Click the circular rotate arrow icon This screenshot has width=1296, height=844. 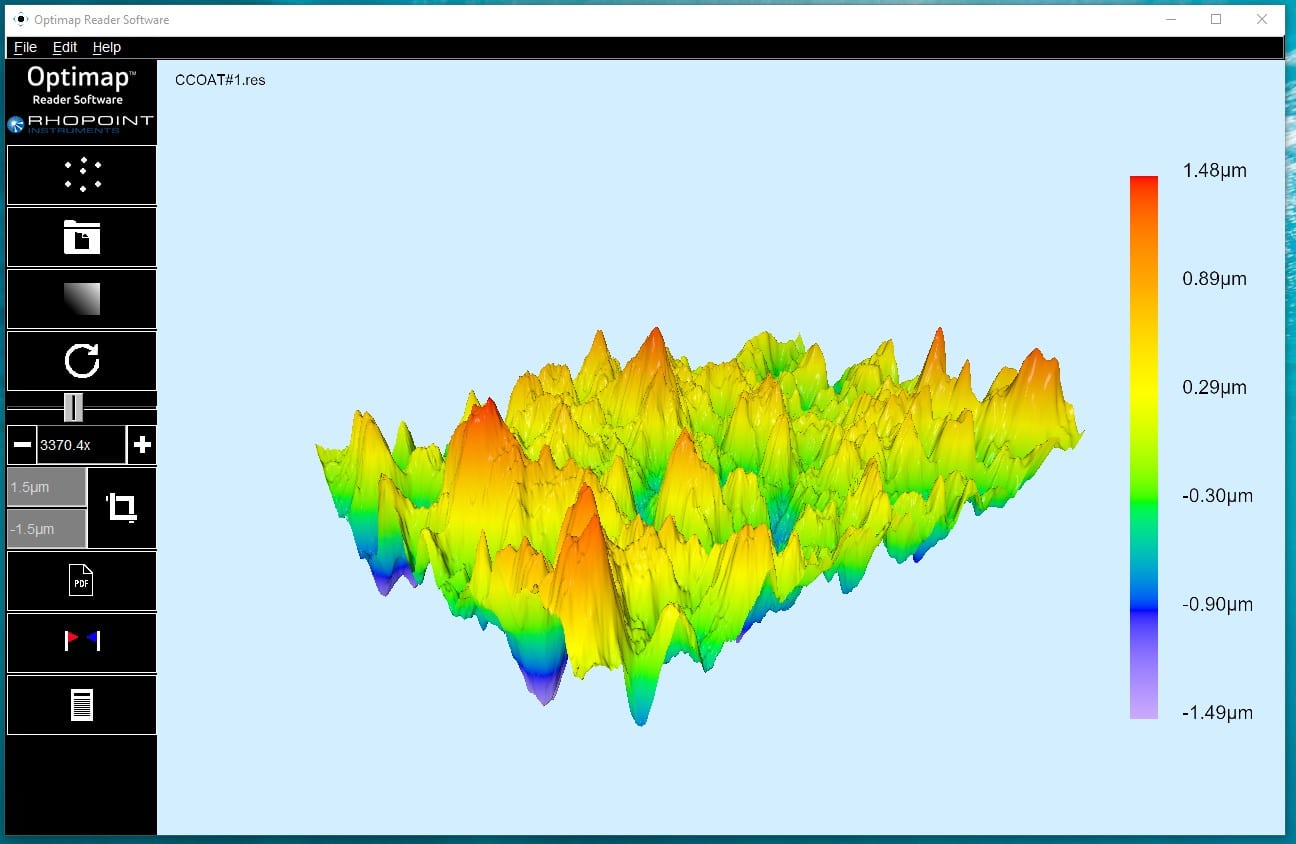click(82, 361)
